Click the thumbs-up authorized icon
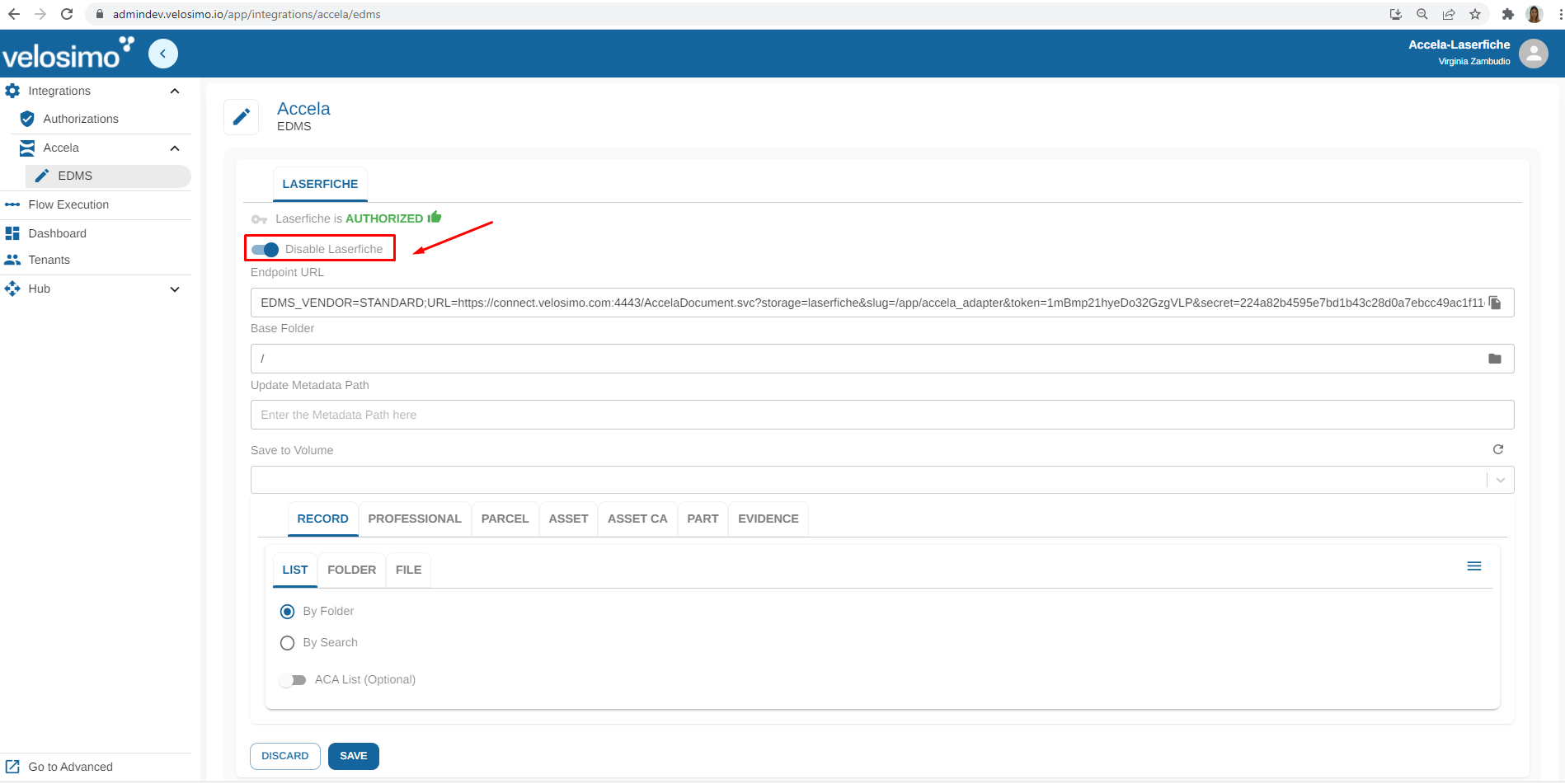The width and height of the screenshot is (1565, 784). [x=435, y=217]
